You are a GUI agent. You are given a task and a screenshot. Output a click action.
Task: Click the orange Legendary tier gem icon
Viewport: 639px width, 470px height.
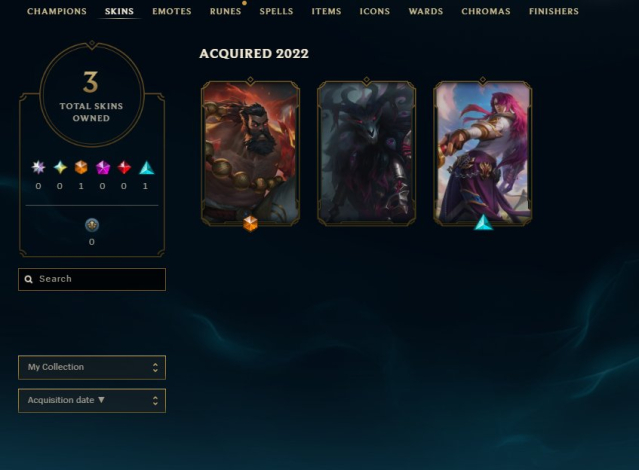[81, 167]
